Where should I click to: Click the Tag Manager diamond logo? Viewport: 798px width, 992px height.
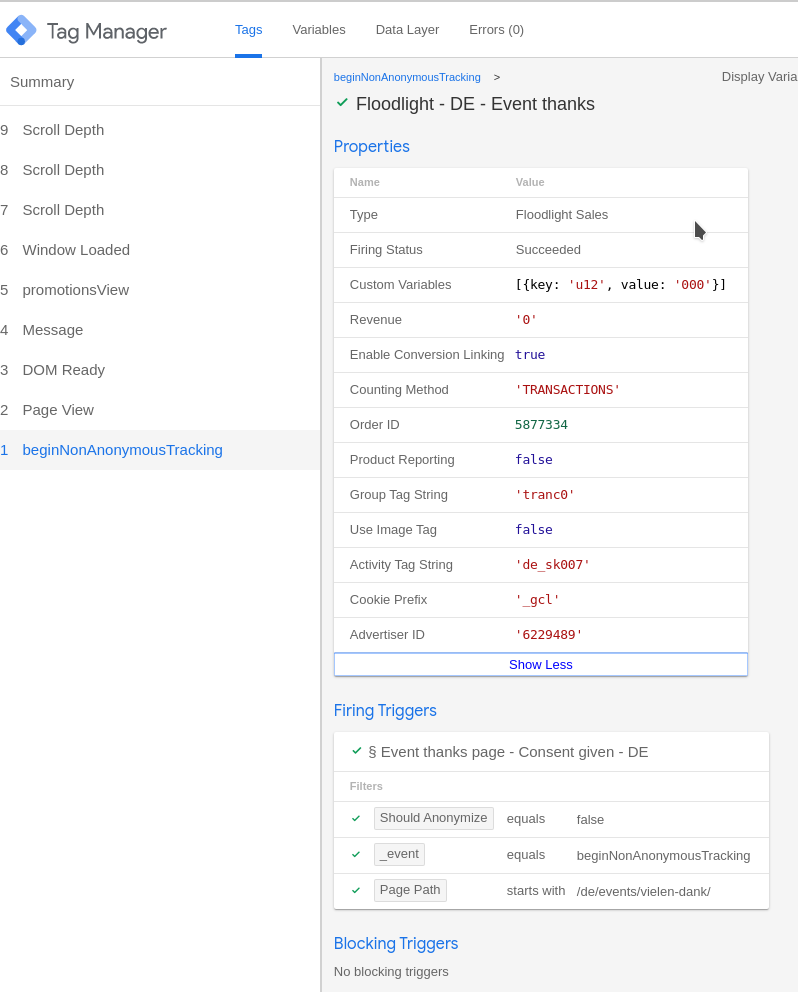point(22,30)
